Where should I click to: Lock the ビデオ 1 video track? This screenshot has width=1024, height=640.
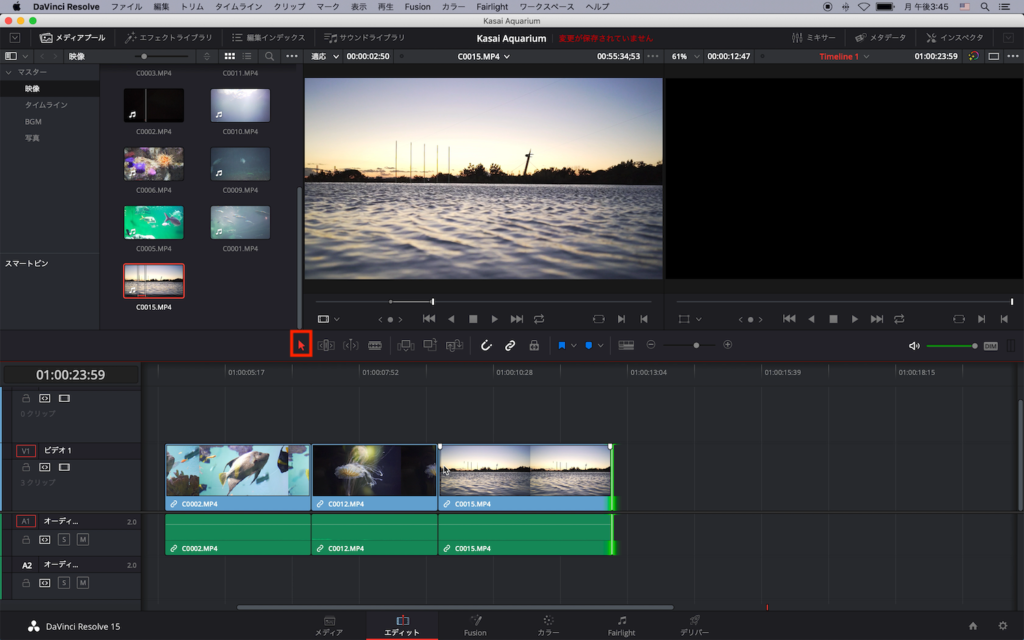click(26, 467)
